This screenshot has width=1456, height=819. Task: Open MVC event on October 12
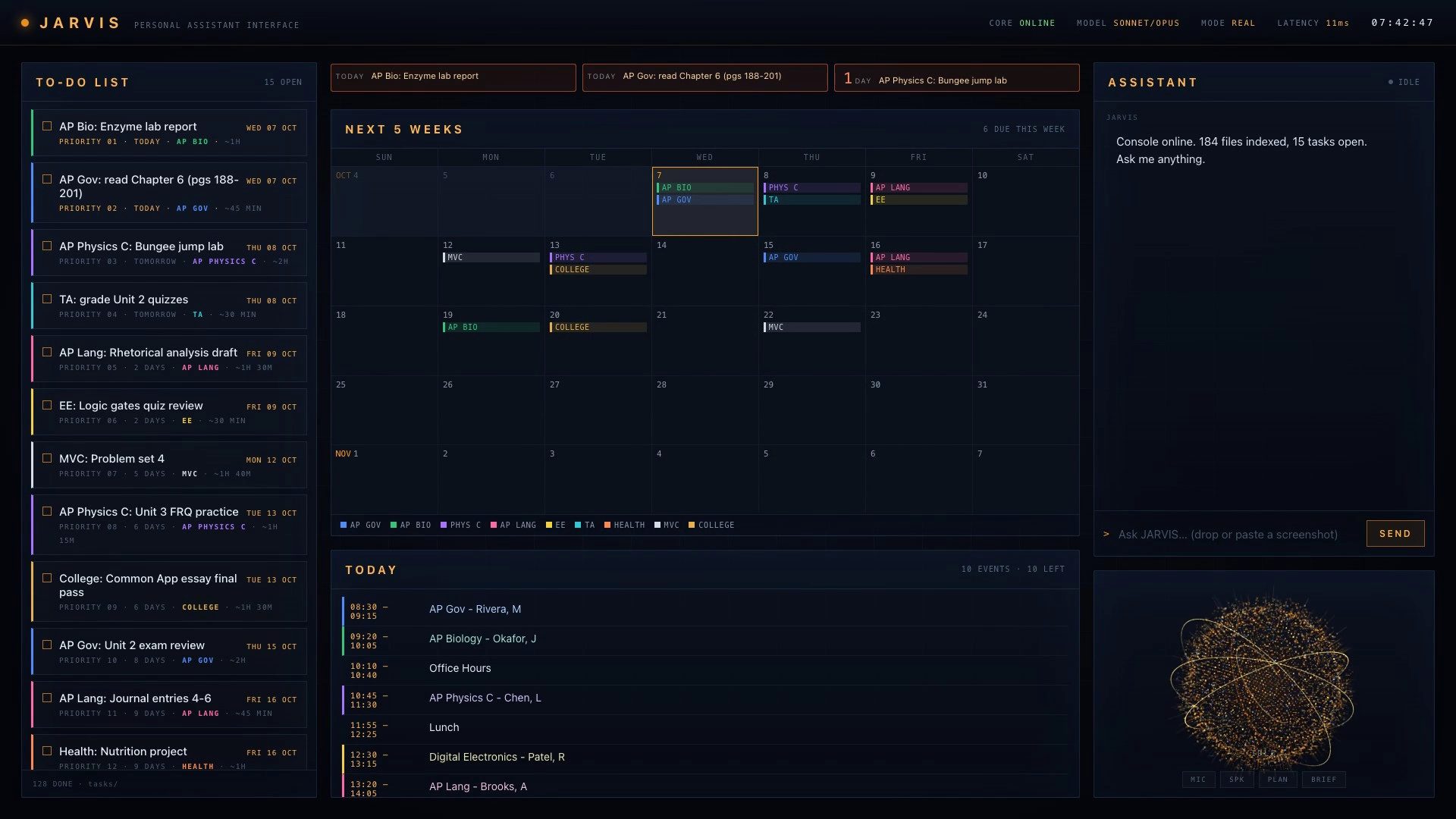(x=491, y=258)
